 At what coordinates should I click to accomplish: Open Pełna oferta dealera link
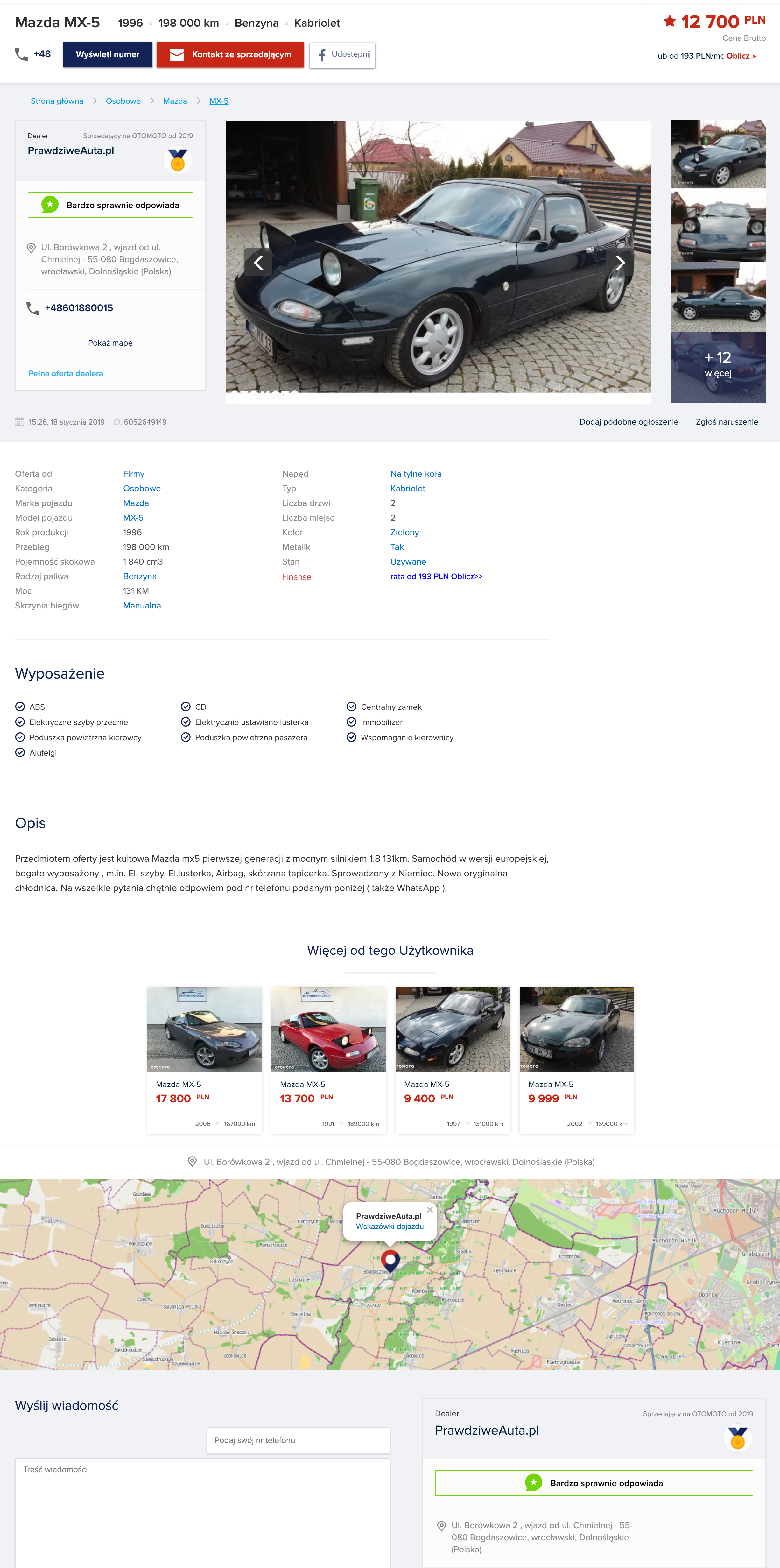[x=66, y=373]
